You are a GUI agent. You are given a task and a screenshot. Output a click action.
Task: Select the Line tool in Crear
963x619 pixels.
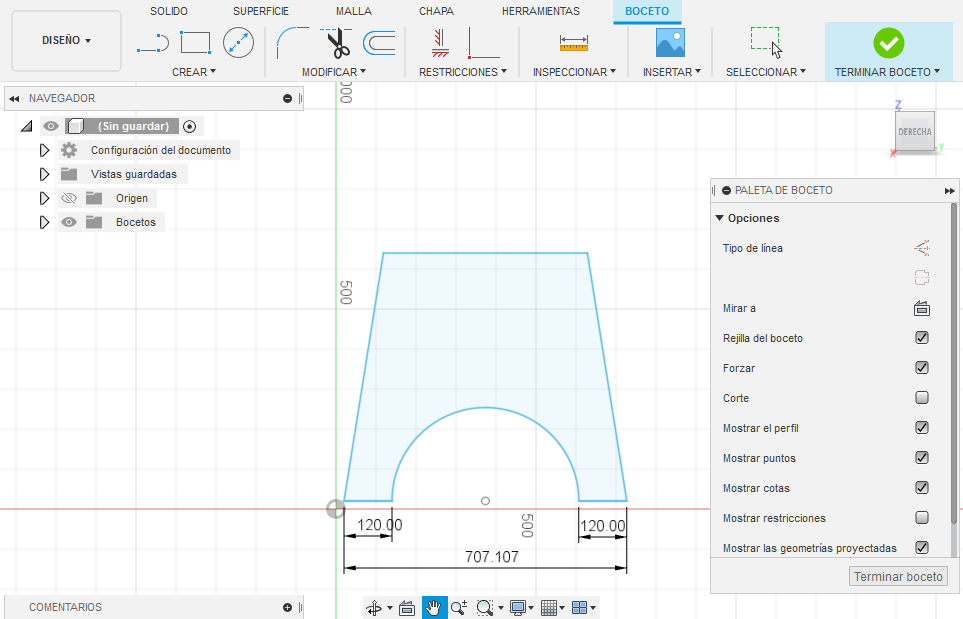point(153,43)
